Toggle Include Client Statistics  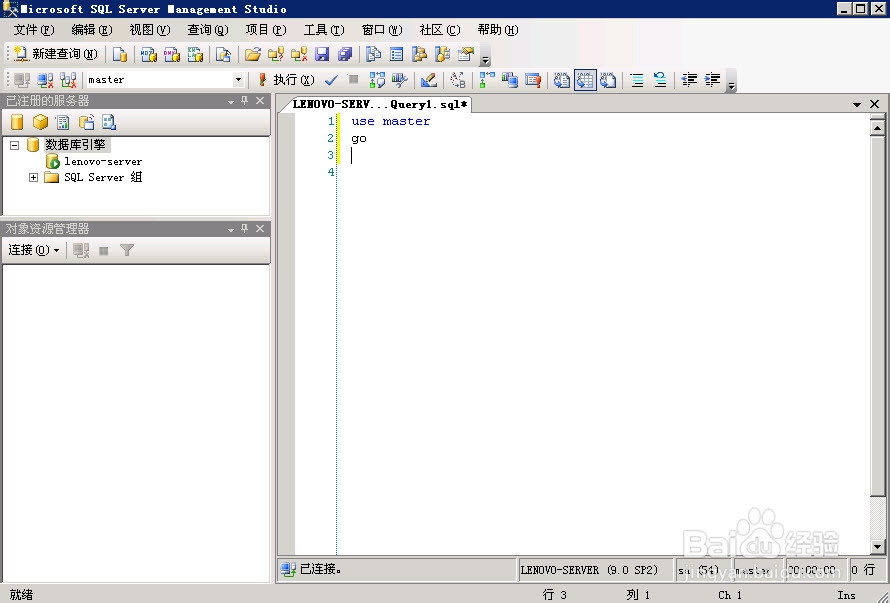coord(510,80)
